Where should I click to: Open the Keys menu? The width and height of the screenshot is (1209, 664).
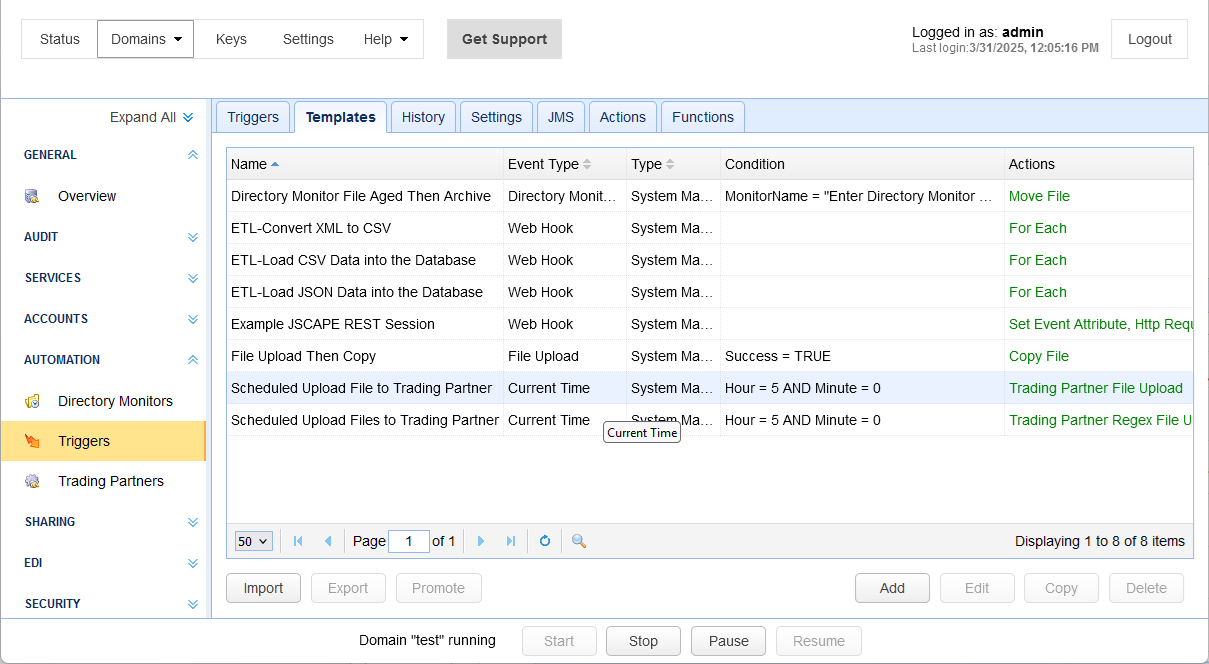point(231,39)
